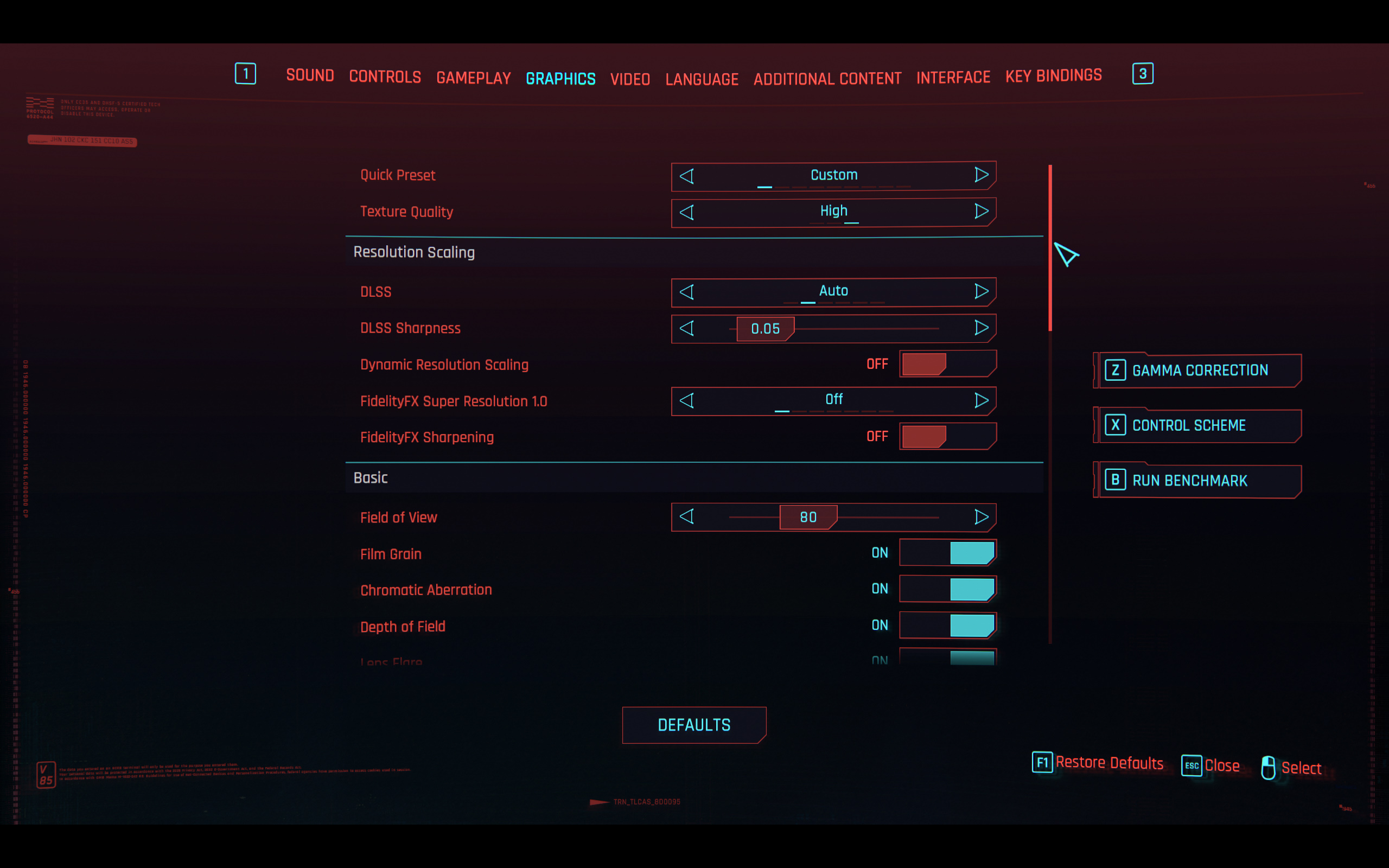
Task: Change FidelityFX Super Resolution with its left arrow
Action: (686, 400)
